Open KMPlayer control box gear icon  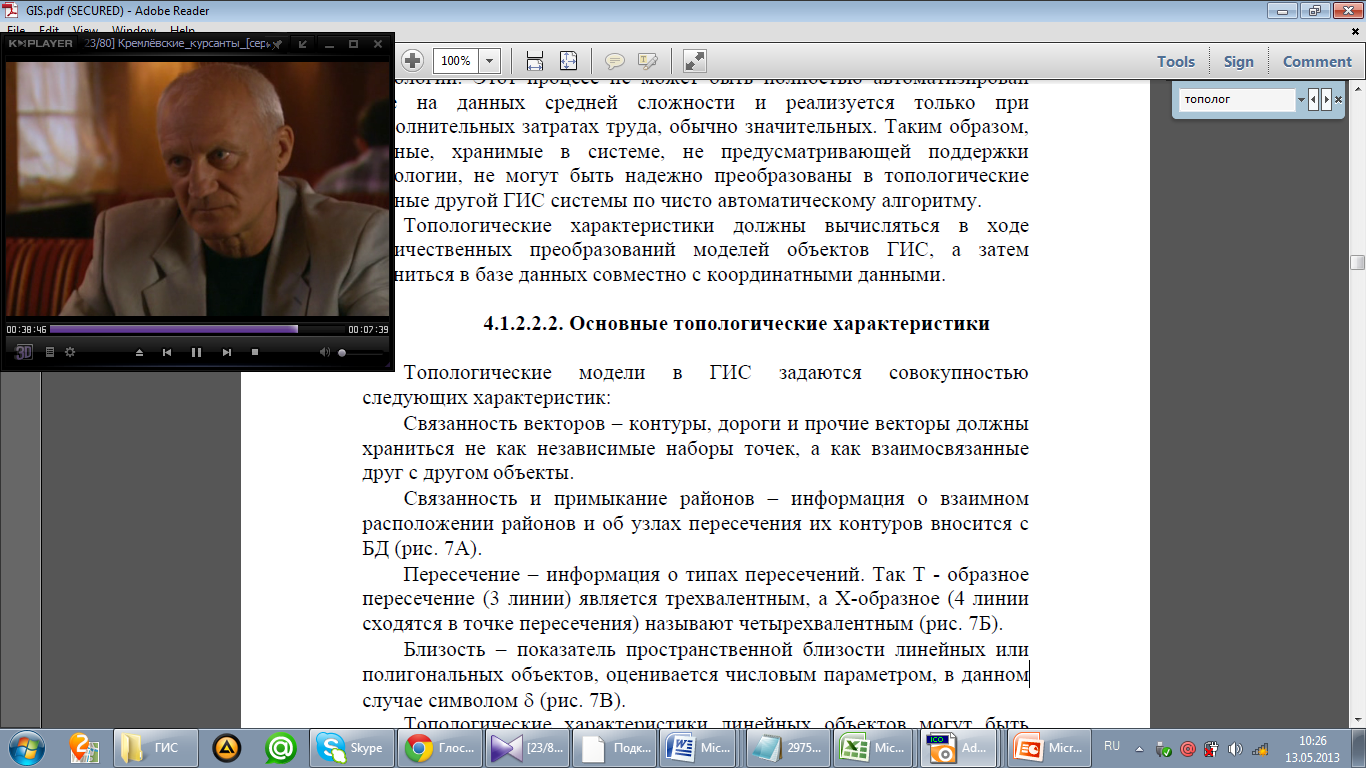[x=70, y=352]
